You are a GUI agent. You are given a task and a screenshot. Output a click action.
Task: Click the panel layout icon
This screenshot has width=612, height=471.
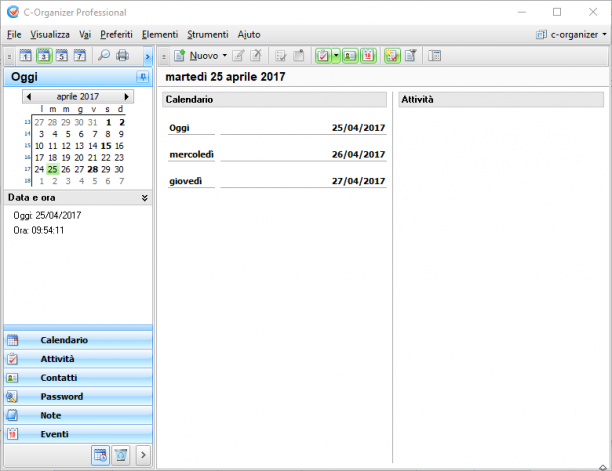[x=434, y=56]
